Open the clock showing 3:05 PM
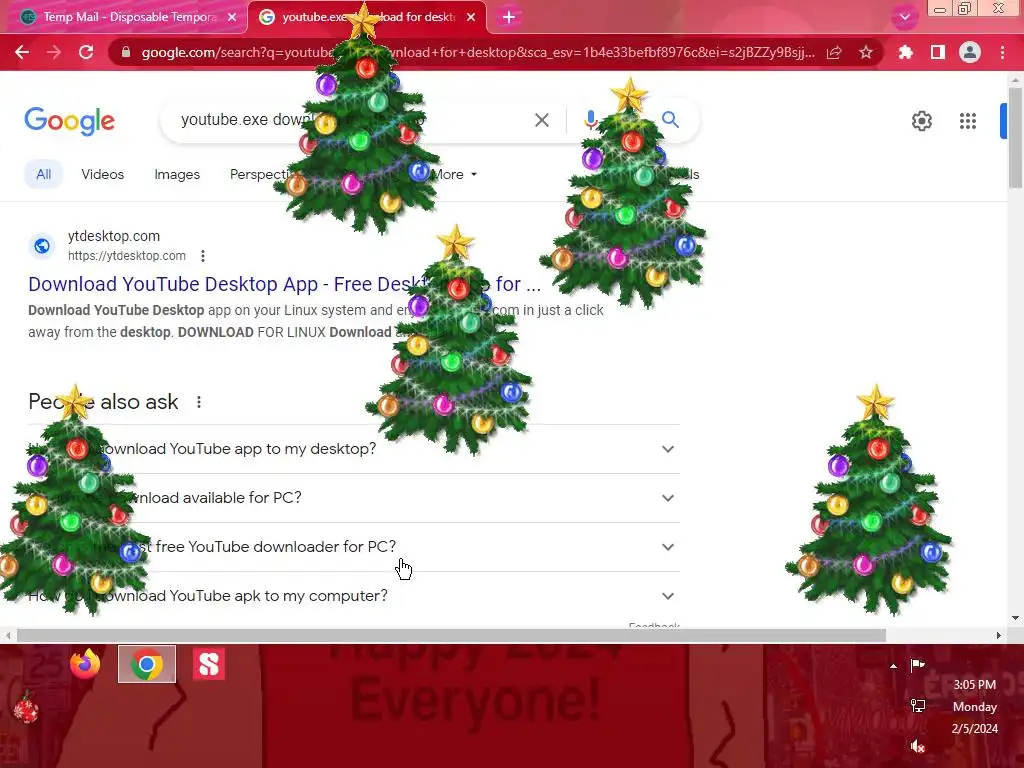 (x=974, y=707)
